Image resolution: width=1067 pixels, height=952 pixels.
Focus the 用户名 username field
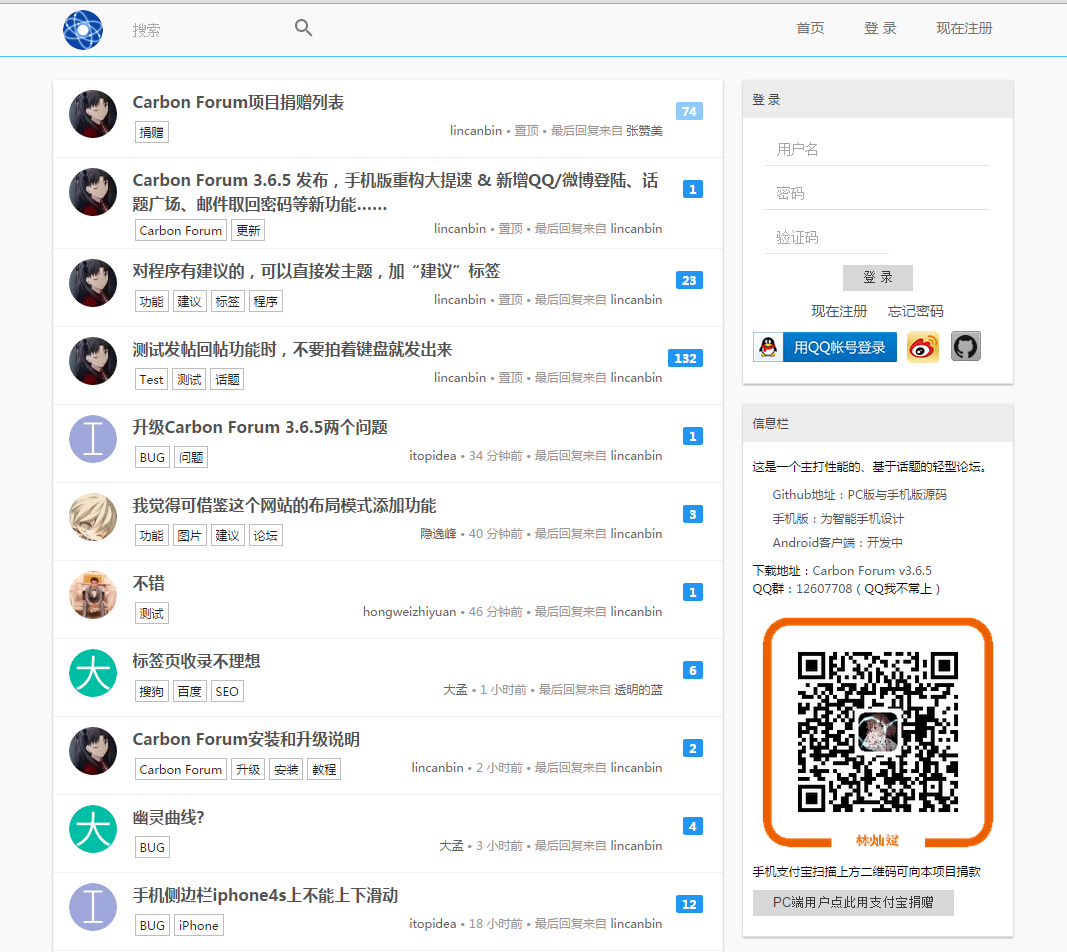click(x=877, y=148)
